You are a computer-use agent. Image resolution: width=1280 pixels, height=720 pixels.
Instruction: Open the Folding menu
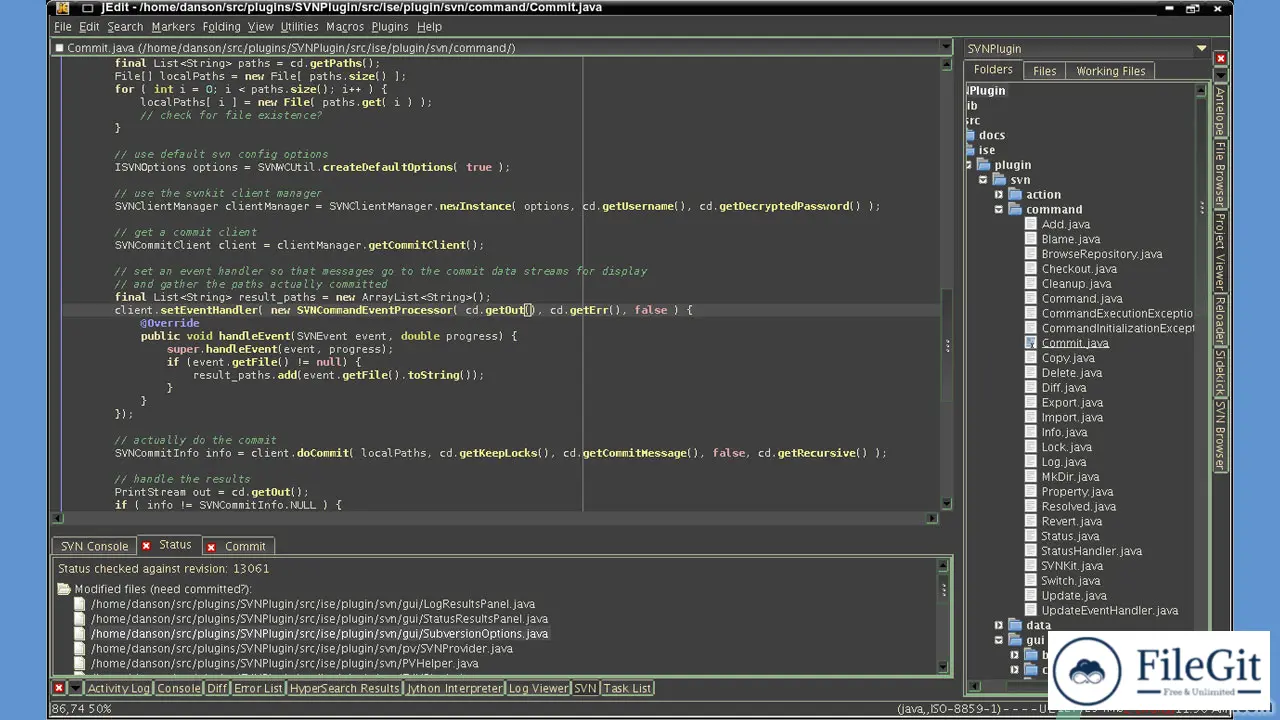coord(221,27)
